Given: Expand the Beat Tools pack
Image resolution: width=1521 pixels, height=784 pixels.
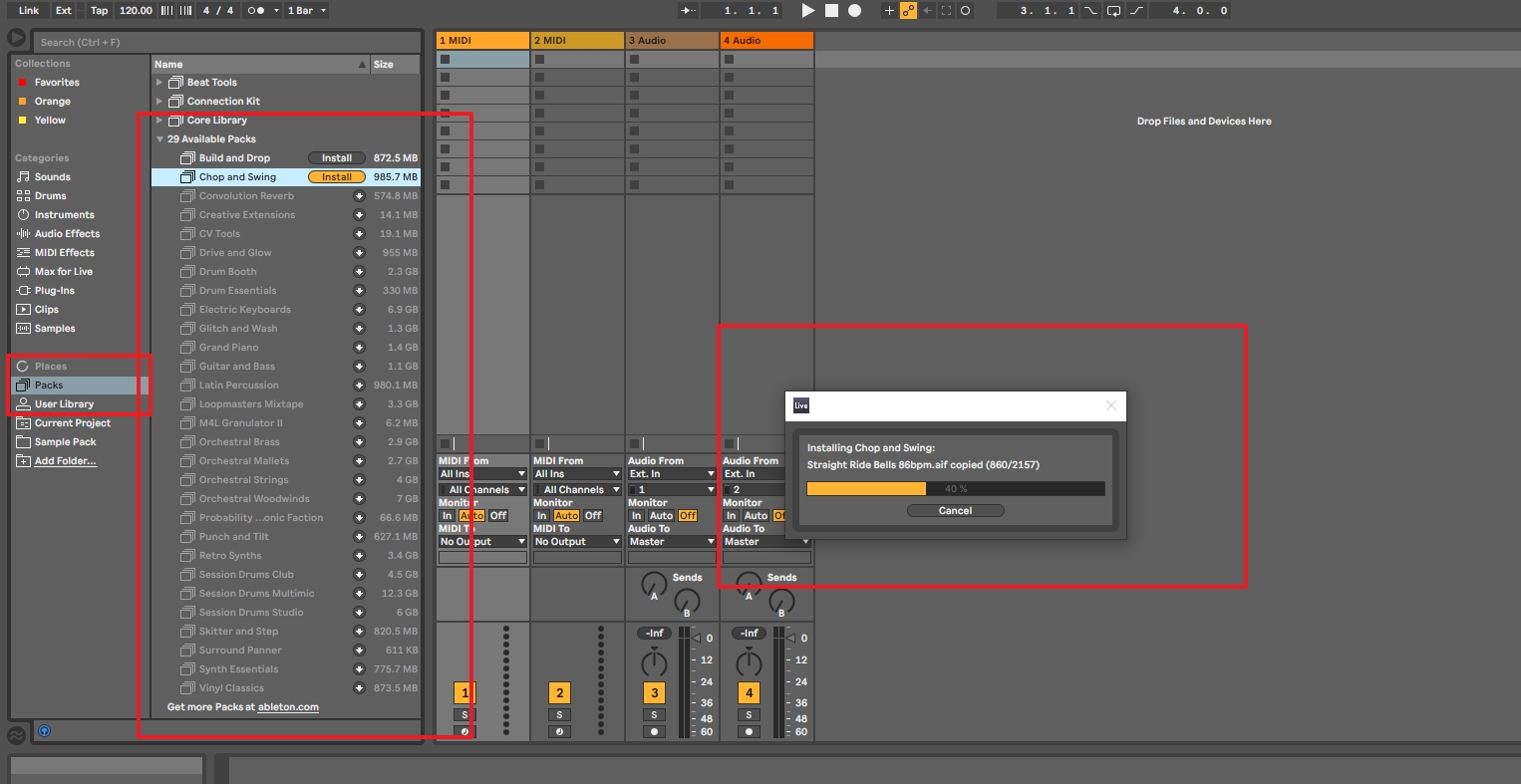Looking at the screenshot, I should [159, 83].
